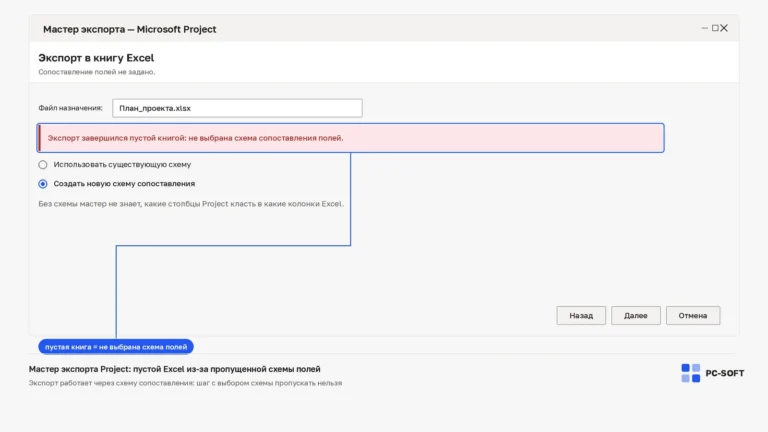The width and height of the screenshot is (768, 432).
Task: Select 'Создать новую схему сопоставления' radio button
Action: pos(43,184)
